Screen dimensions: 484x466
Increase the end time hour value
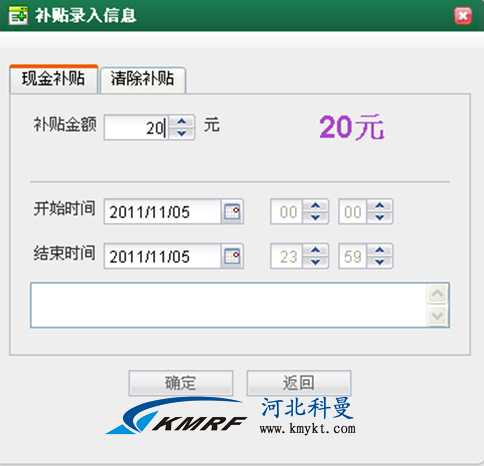pos(315,251)
